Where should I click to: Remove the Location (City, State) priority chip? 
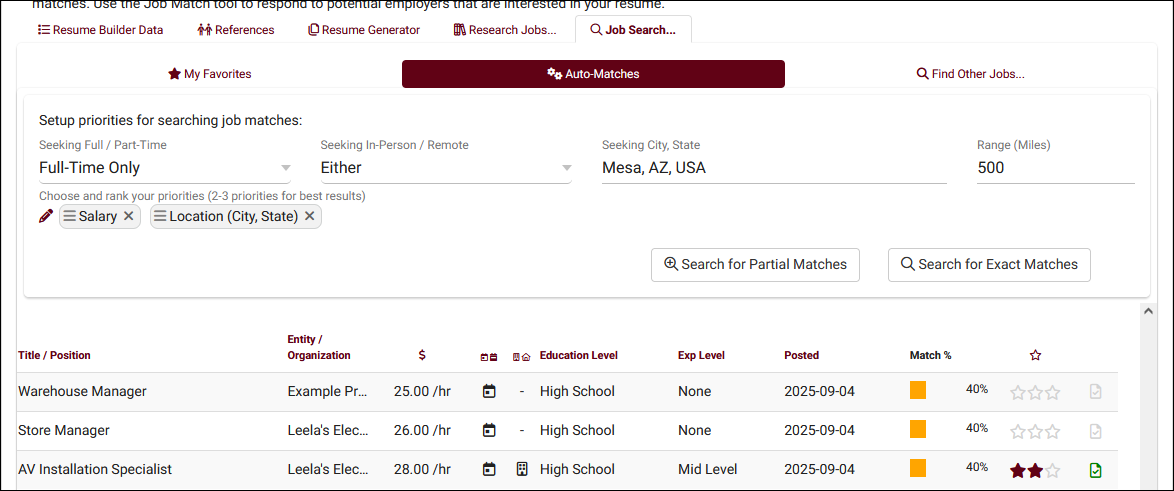(x=310, y=216)
